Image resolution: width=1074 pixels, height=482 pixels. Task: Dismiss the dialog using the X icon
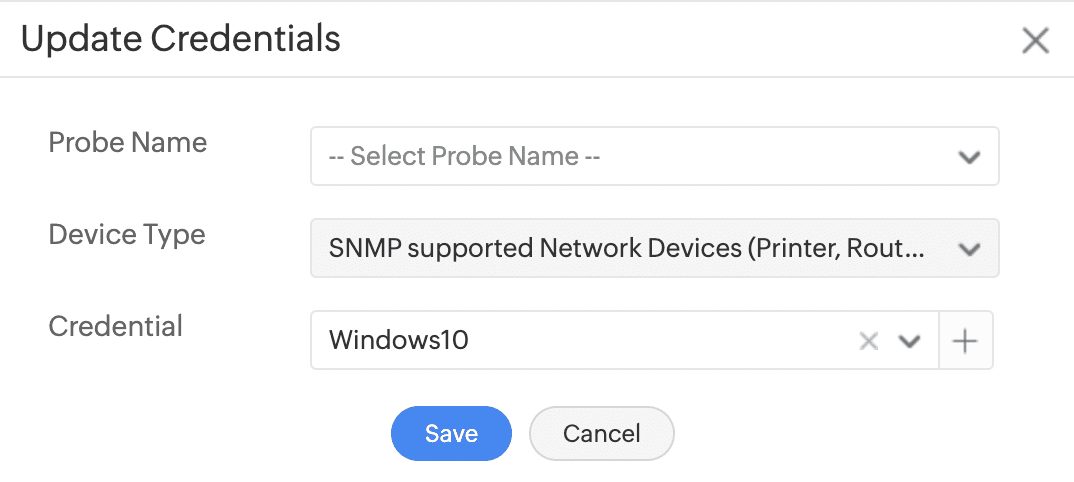[x=1035, y=41]
